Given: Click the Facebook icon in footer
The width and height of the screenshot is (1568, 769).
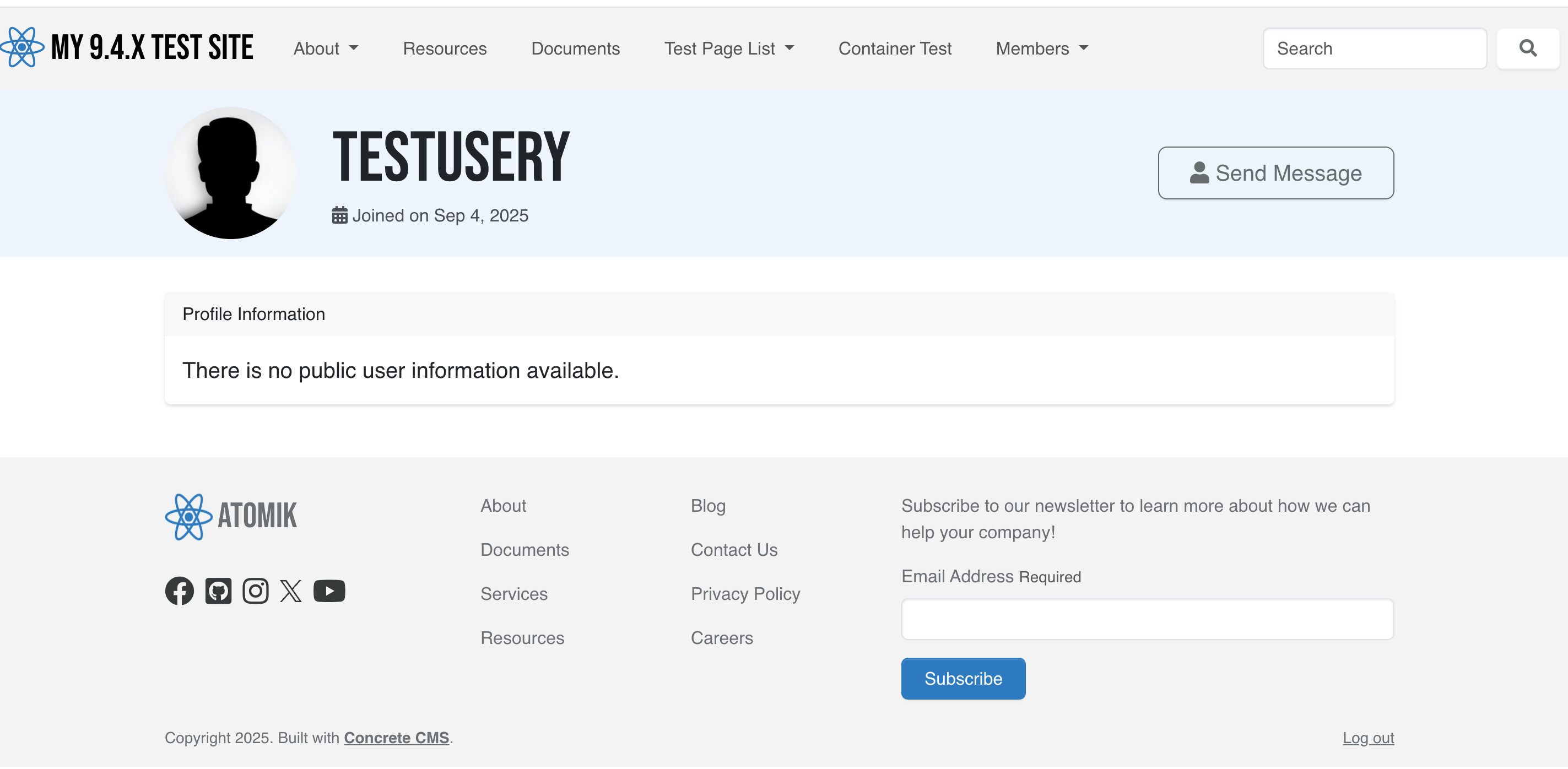Looking at the screenshot, I should [179, 591].
